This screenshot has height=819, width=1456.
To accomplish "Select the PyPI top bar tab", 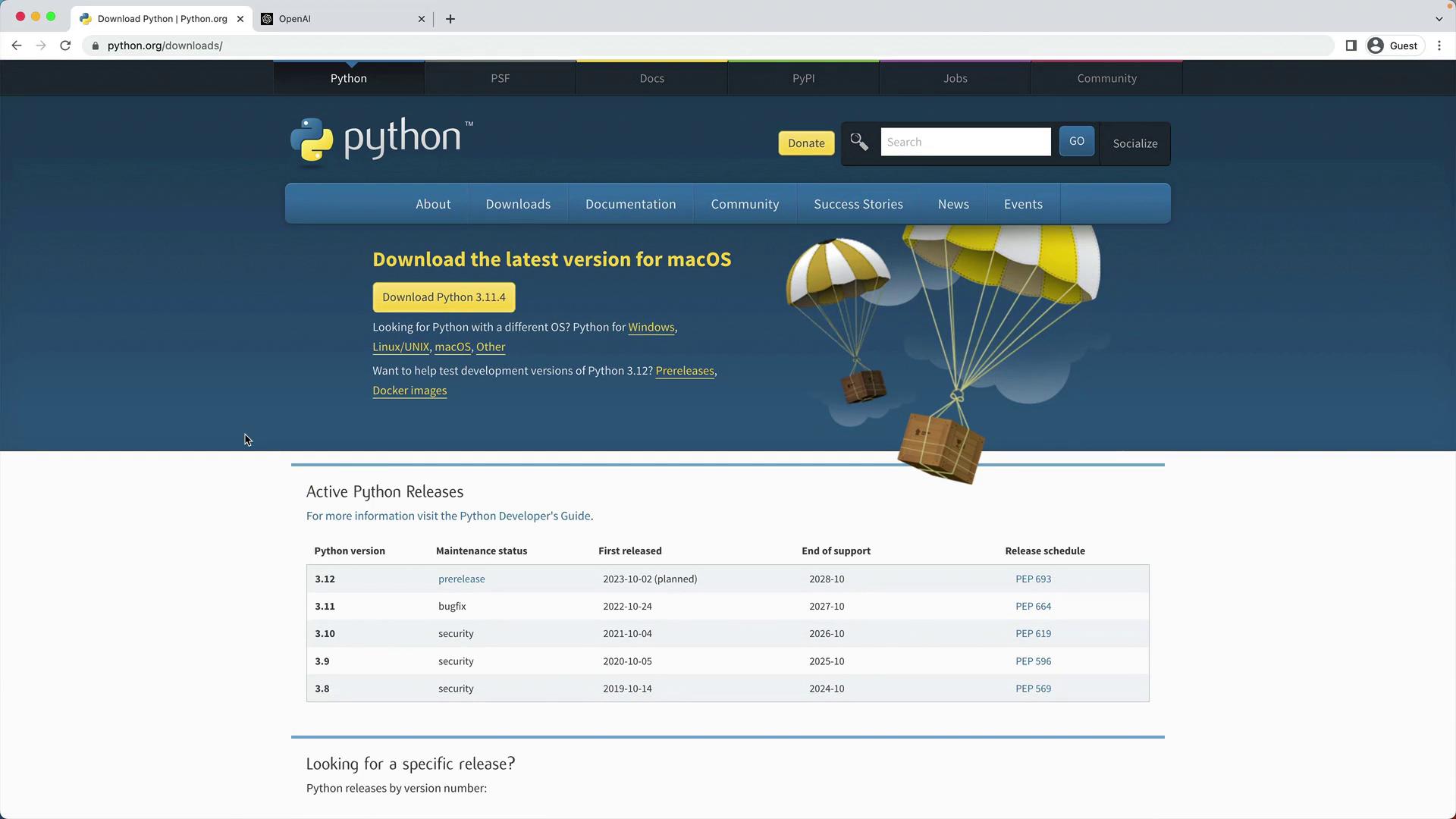I will [803, 78].
